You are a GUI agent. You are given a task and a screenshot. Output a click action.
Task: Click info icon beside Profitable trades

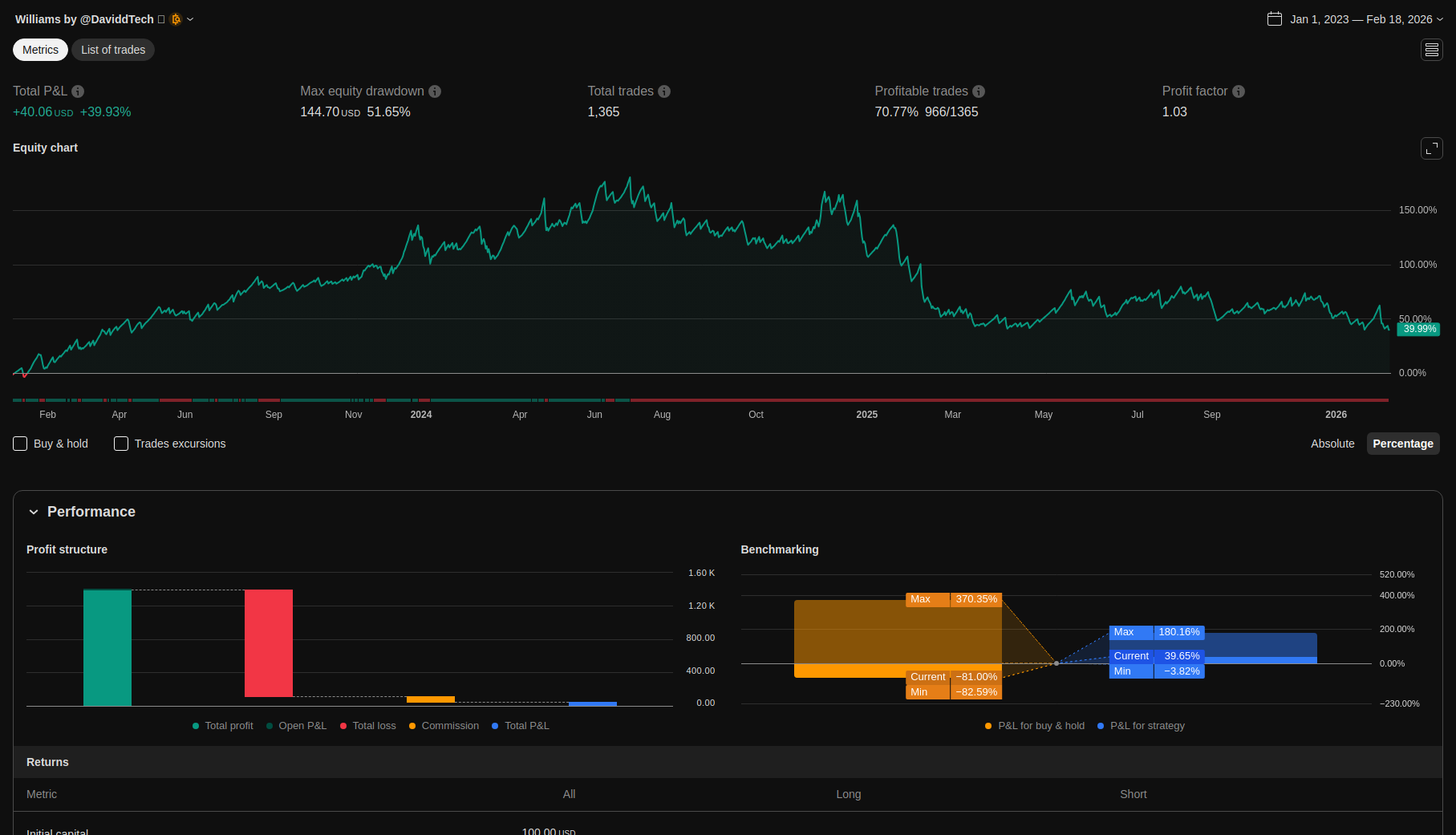(979, 91)
